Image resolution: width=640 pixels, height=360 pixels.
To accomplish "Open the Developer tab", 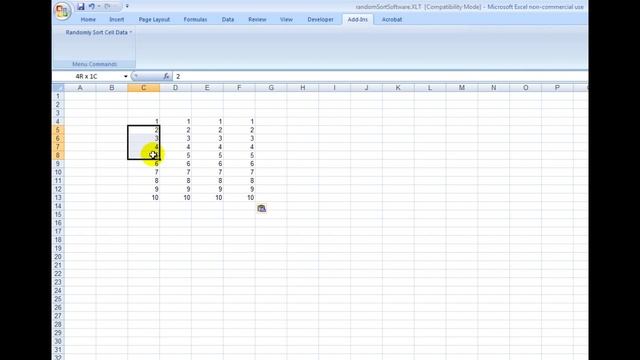I will point(320,20).
